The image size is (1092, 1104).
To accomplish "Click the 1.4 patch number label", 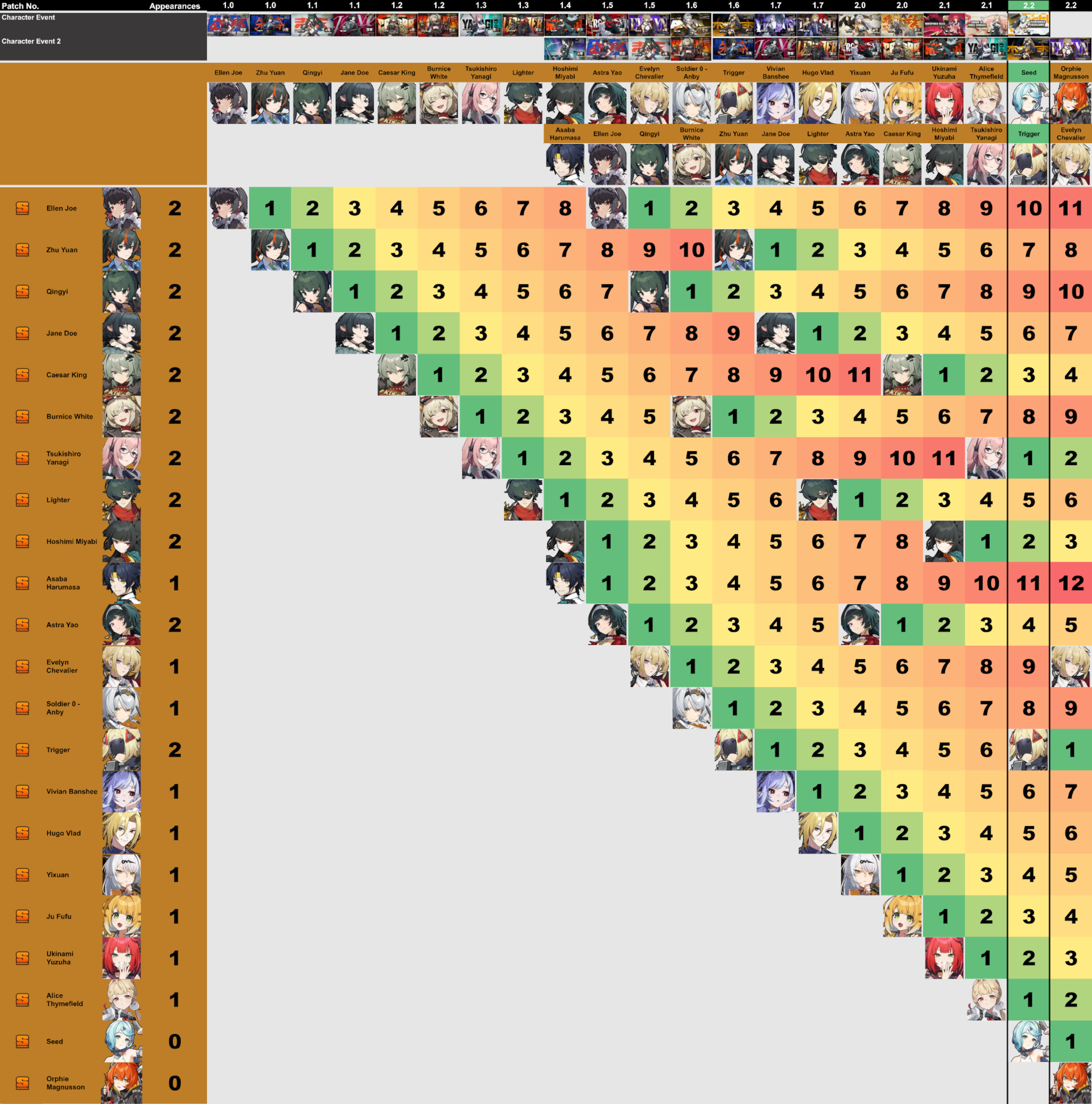I will tap(565, 5).
